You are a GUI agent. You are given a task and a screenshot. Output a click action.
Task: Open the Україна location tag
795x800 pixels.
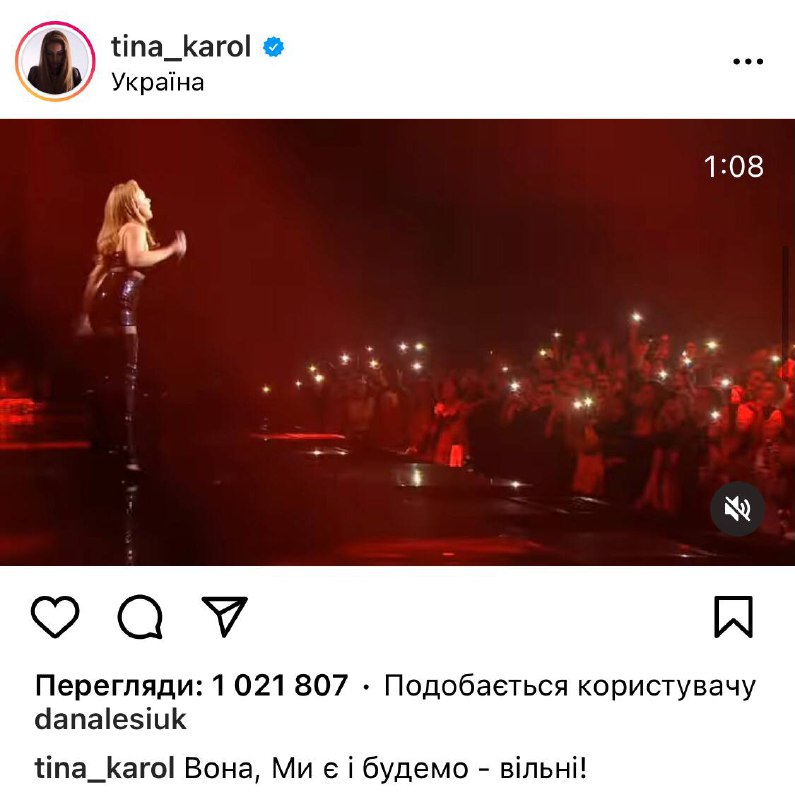[158, 82]
